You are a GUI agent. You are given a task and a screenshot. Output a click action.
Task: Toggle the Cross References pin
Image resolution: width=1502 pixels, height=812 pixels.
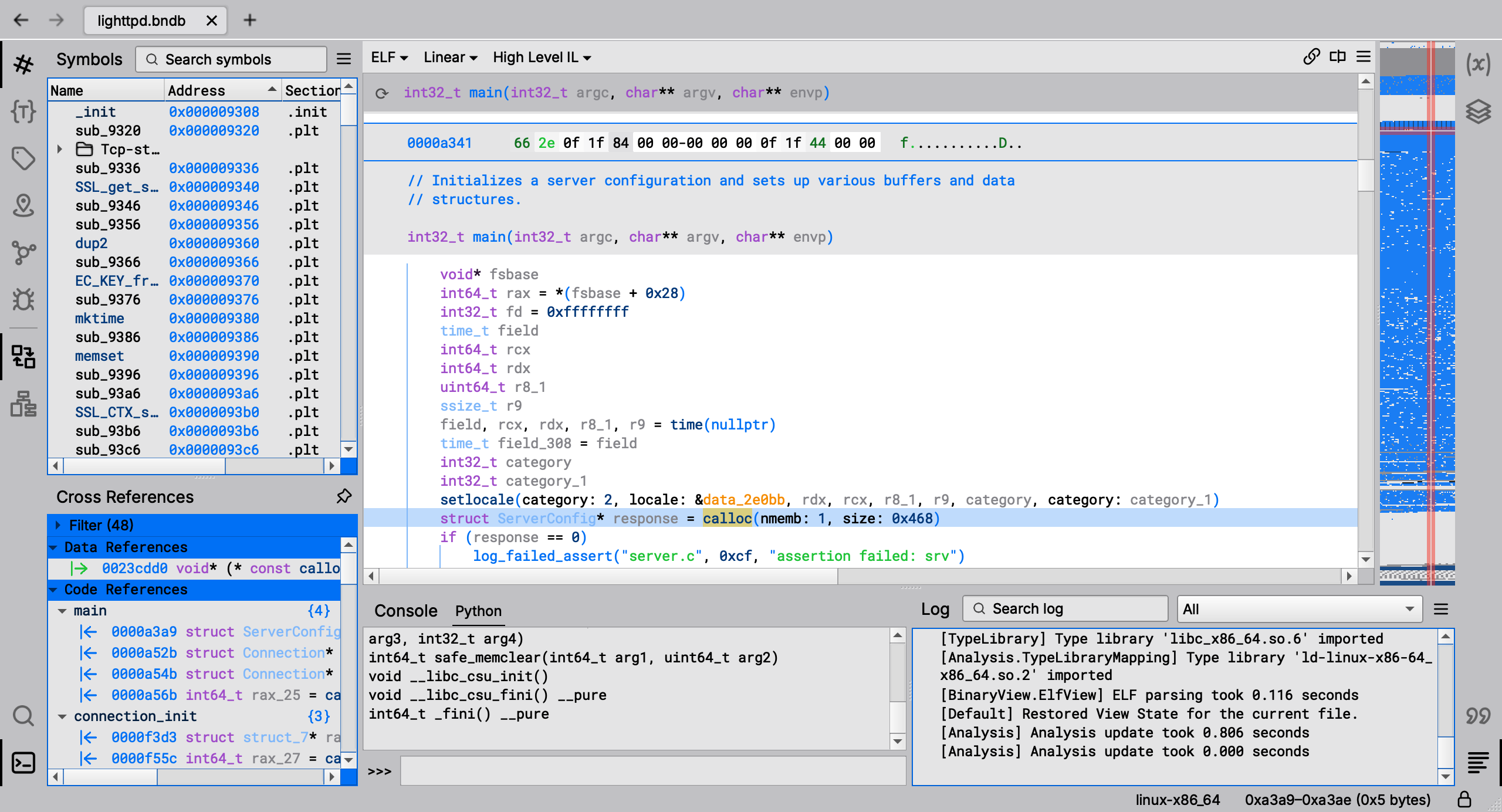tap(344, 496)
